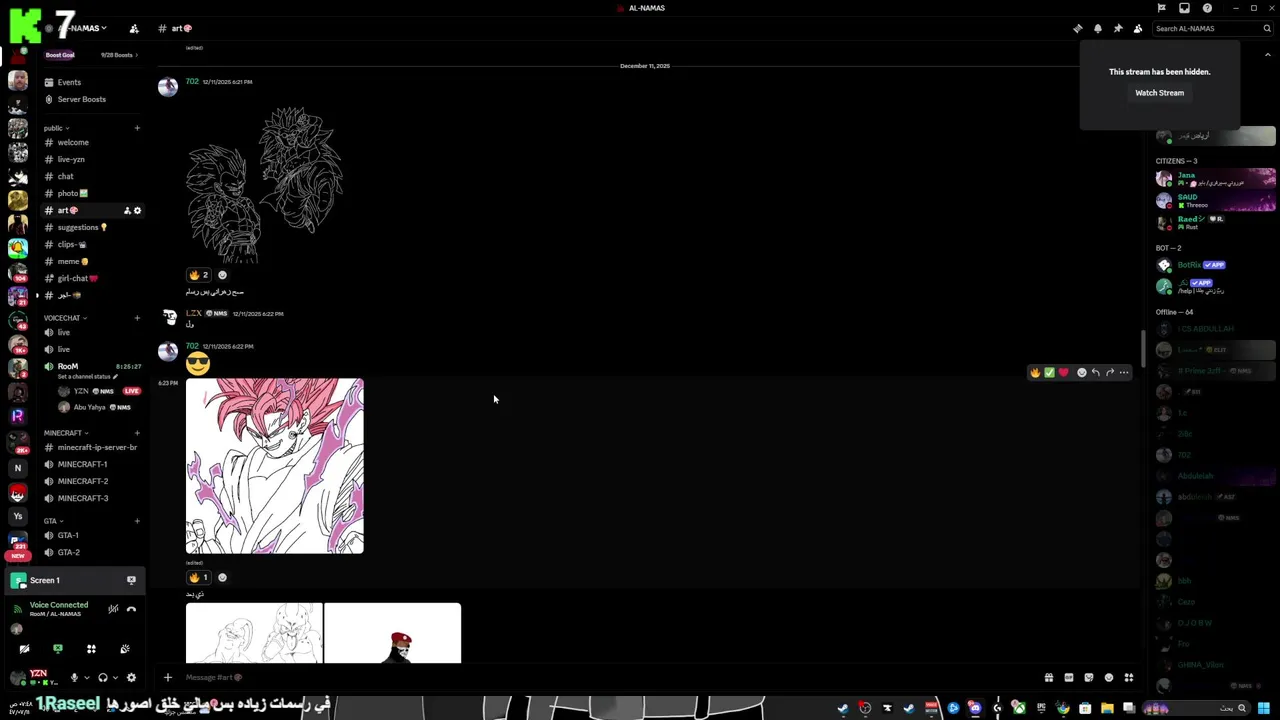Stop streaming icon beside Screen 1

131,580
